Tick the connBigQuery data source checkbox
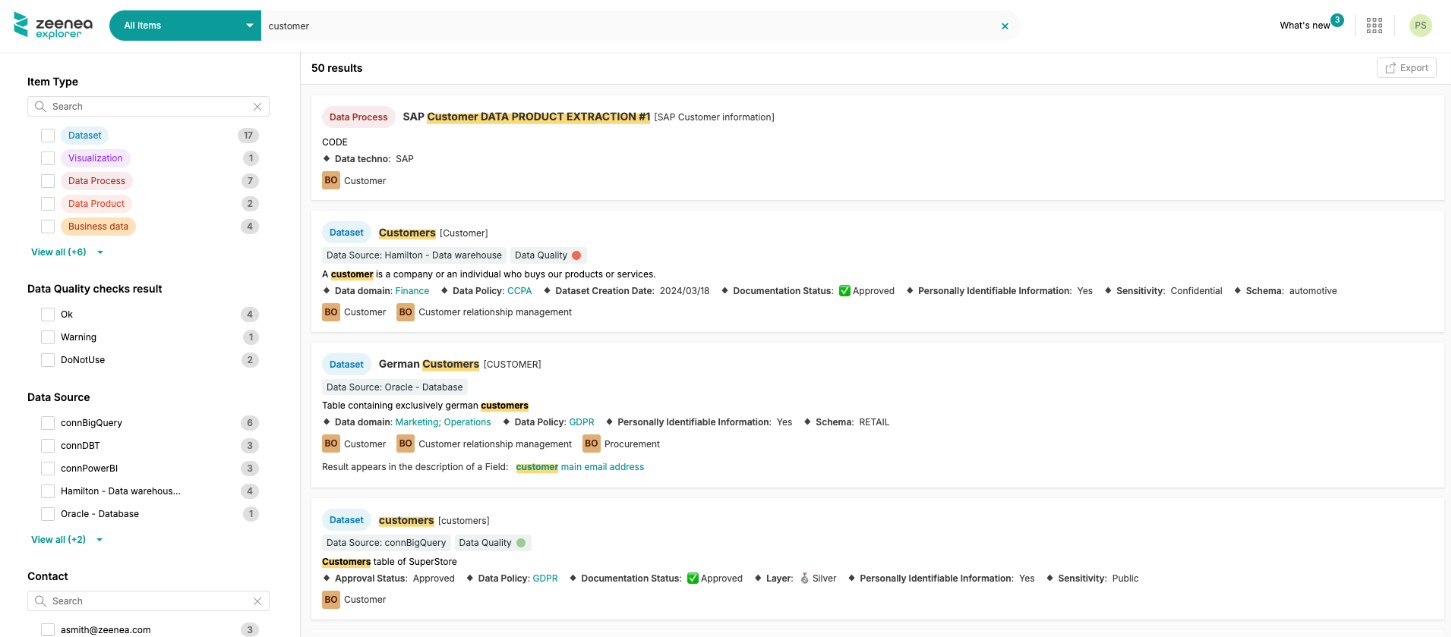The height and width of the screenshot is (637, 1451). [48, 423]
